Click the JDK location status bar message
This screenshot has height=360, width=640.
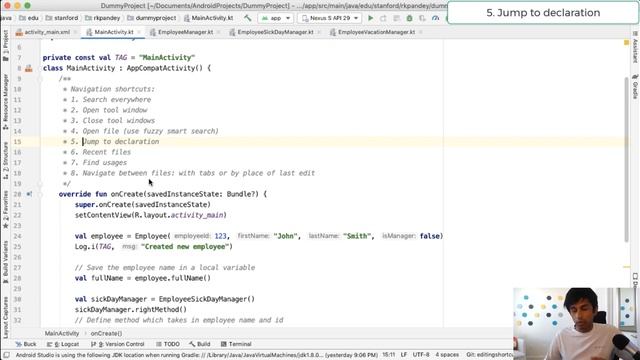196,355
